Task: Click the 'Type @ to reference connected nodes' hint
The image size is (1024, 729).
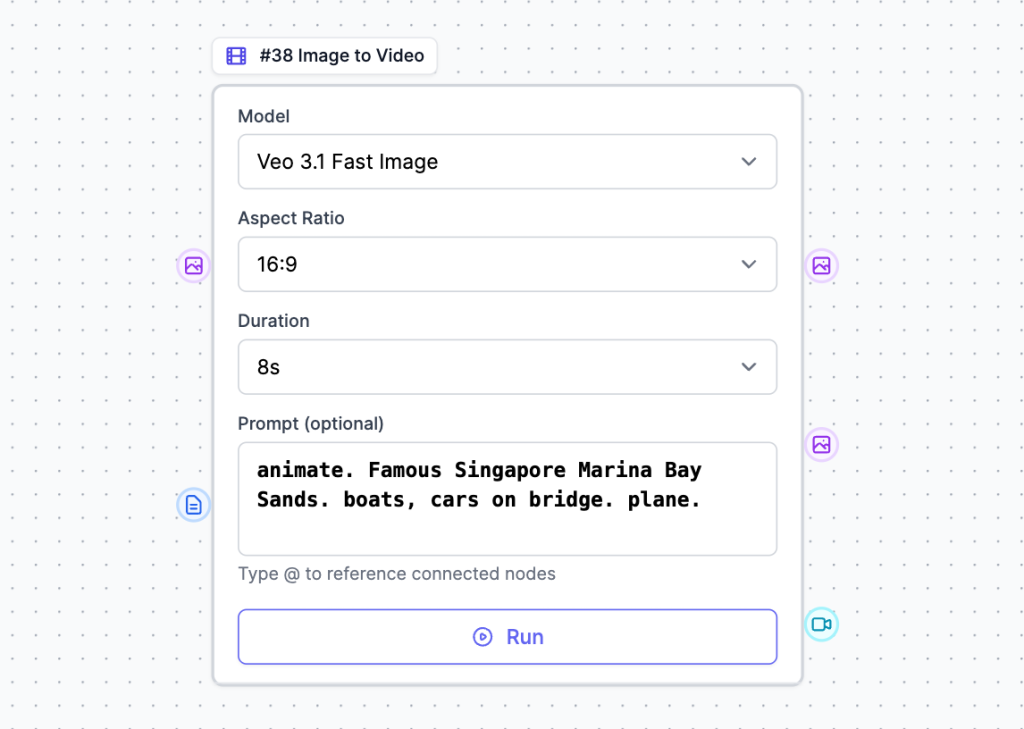Action: tap(396, 574)
